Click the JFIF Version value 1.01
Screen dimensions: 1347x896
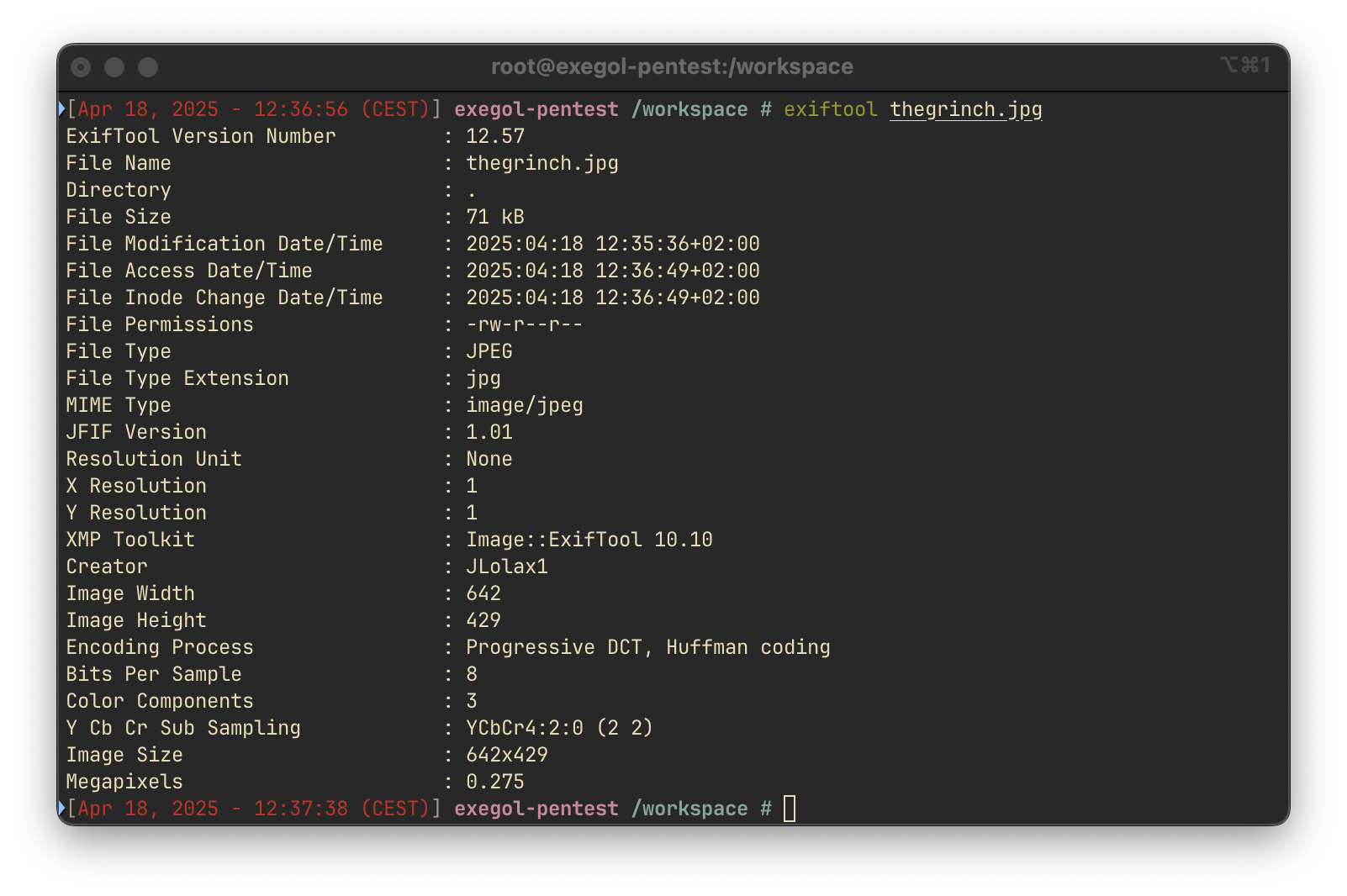(x=489, y=432)
